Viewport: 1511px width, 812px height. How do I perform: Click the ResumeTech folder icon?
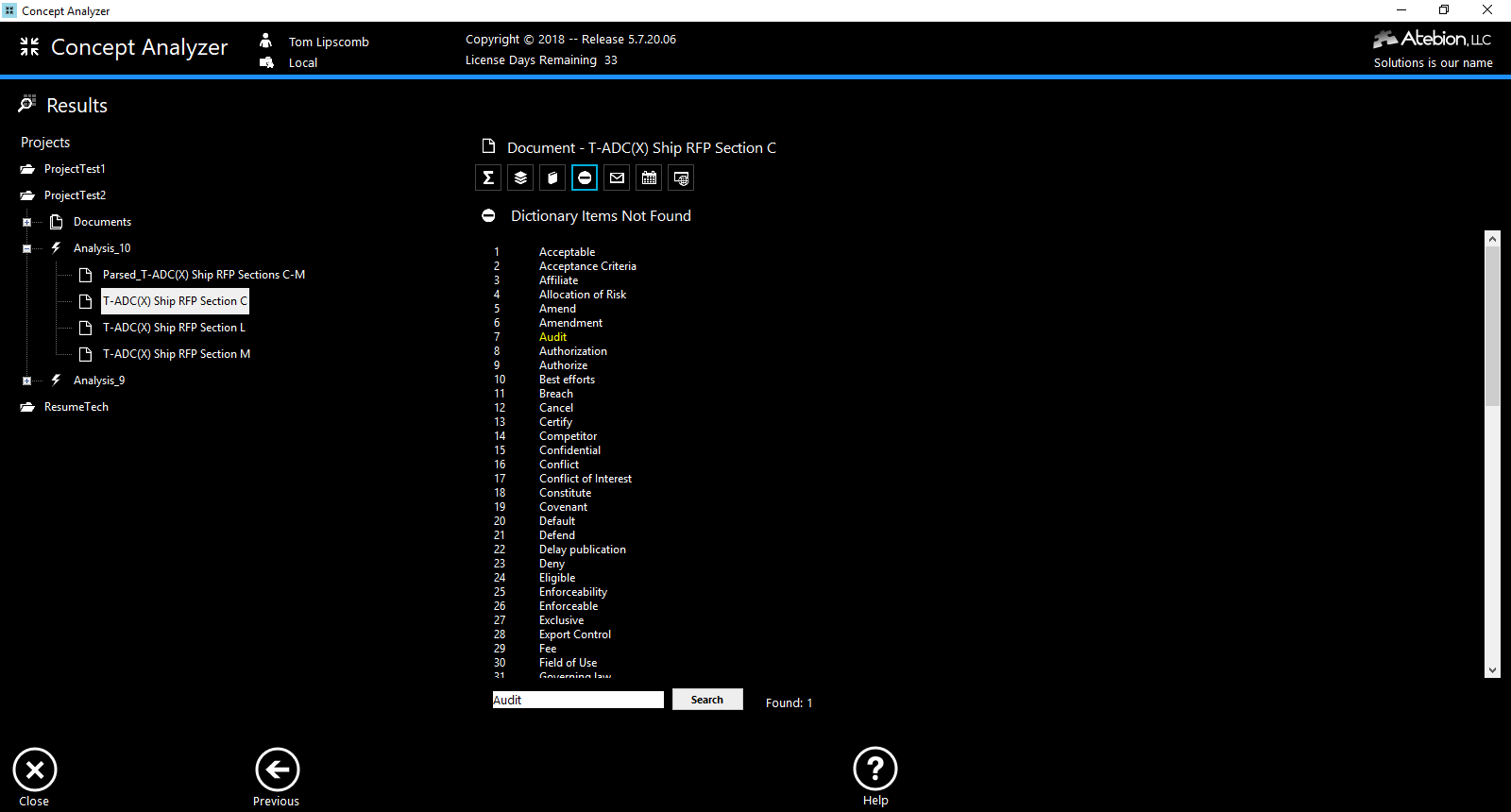[x=27, y=407]
